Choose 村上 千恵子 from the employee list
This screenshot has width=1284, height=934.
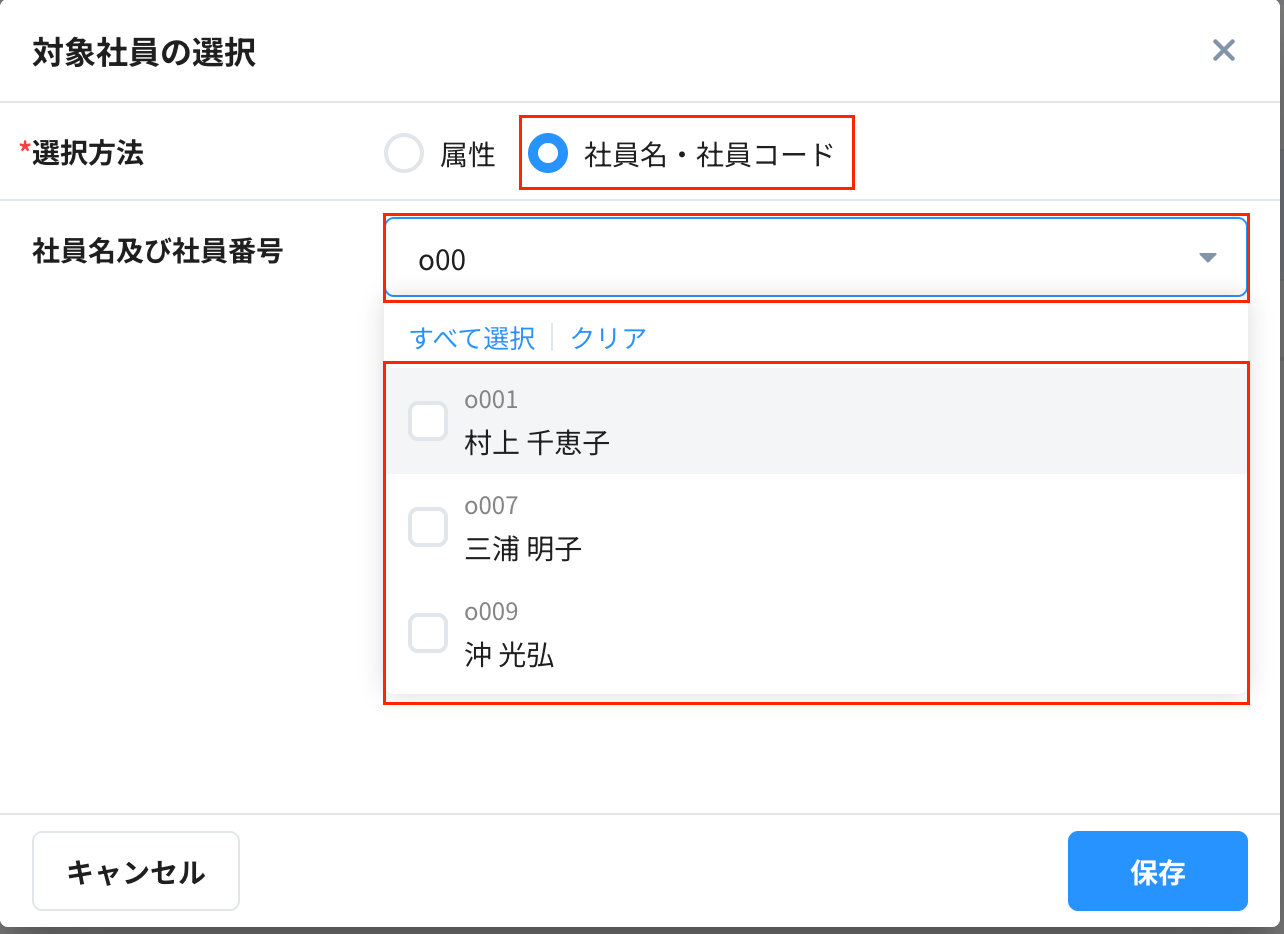[x=537, y=443]
